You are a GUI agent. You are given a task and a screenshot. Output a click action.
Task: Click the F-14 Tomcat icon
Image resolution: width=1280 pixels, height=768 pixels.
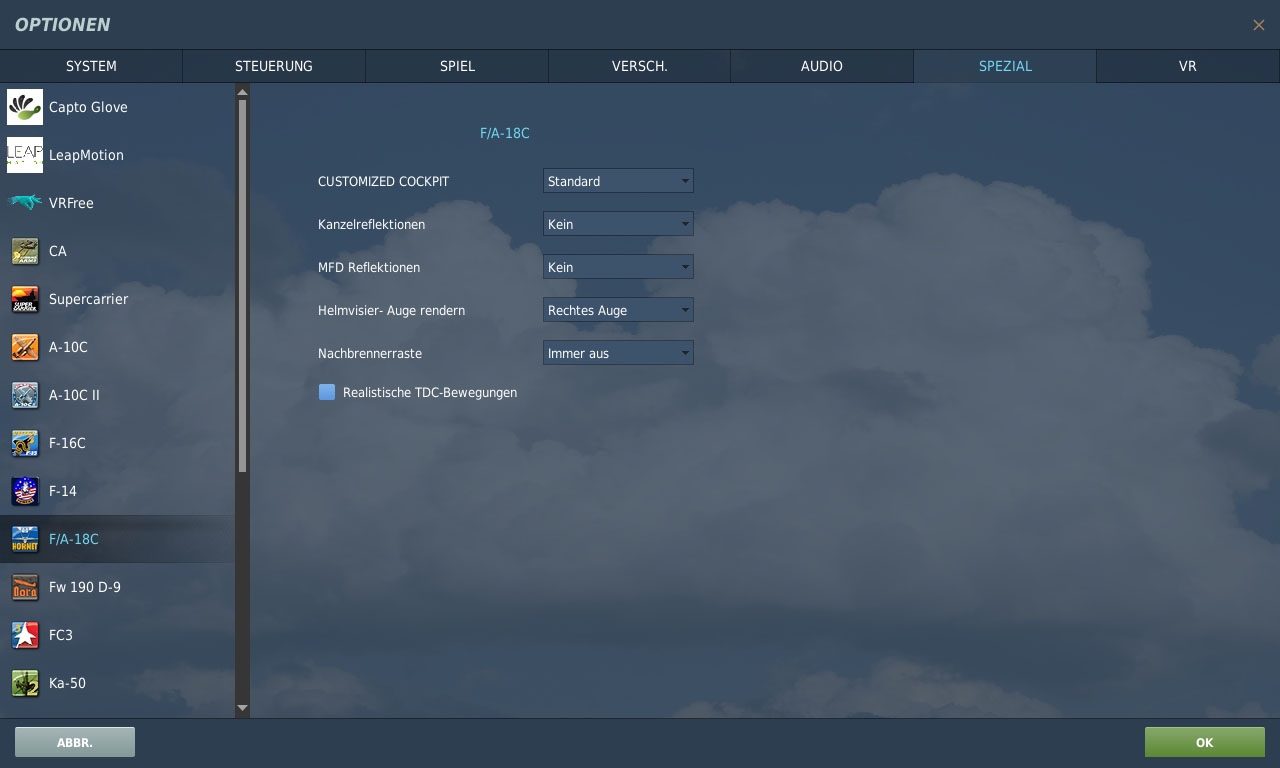25,491
